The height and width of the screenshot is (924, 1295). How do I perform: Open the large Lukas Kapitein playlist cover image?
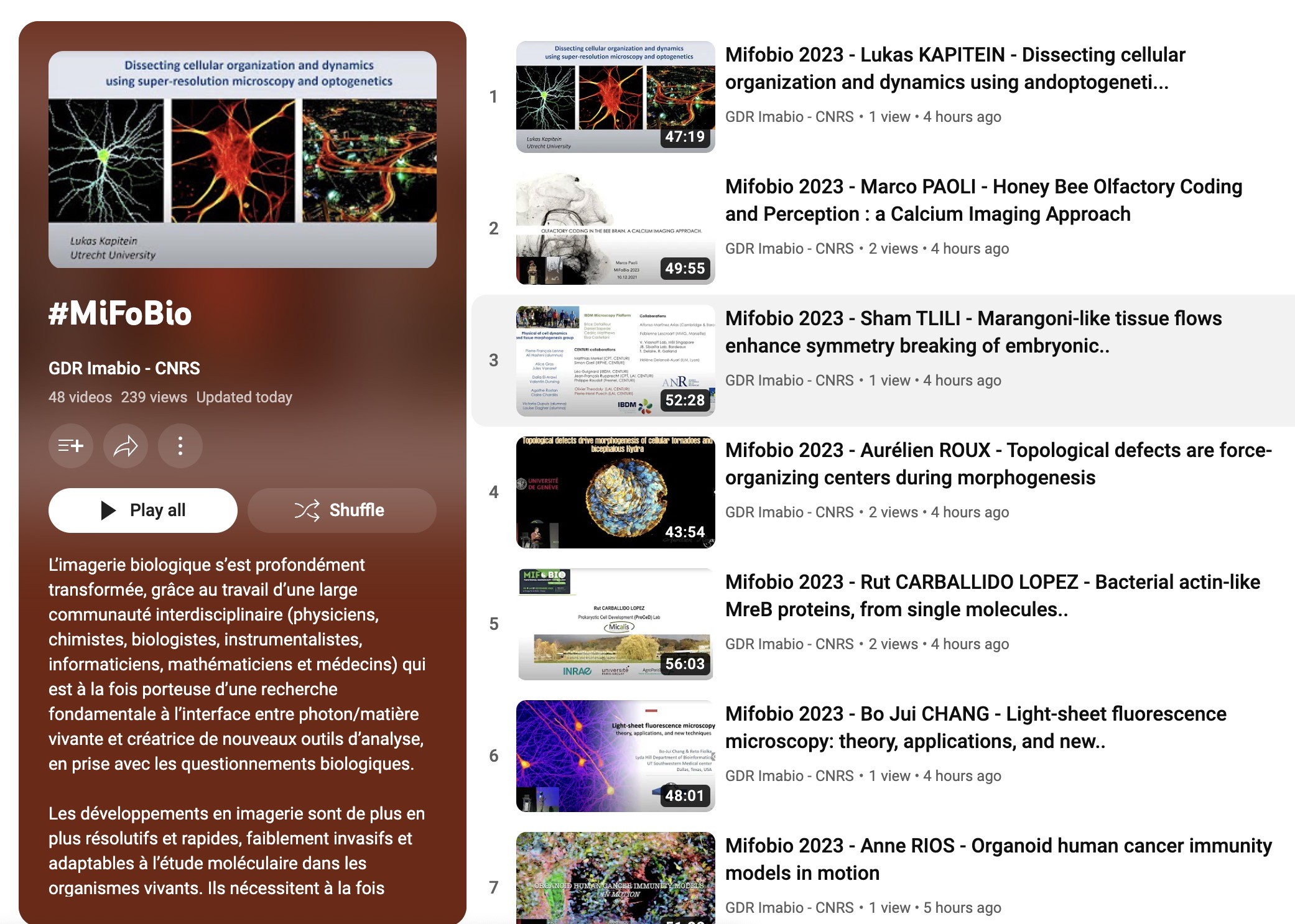pyautogui.click(x=243, y=159)
